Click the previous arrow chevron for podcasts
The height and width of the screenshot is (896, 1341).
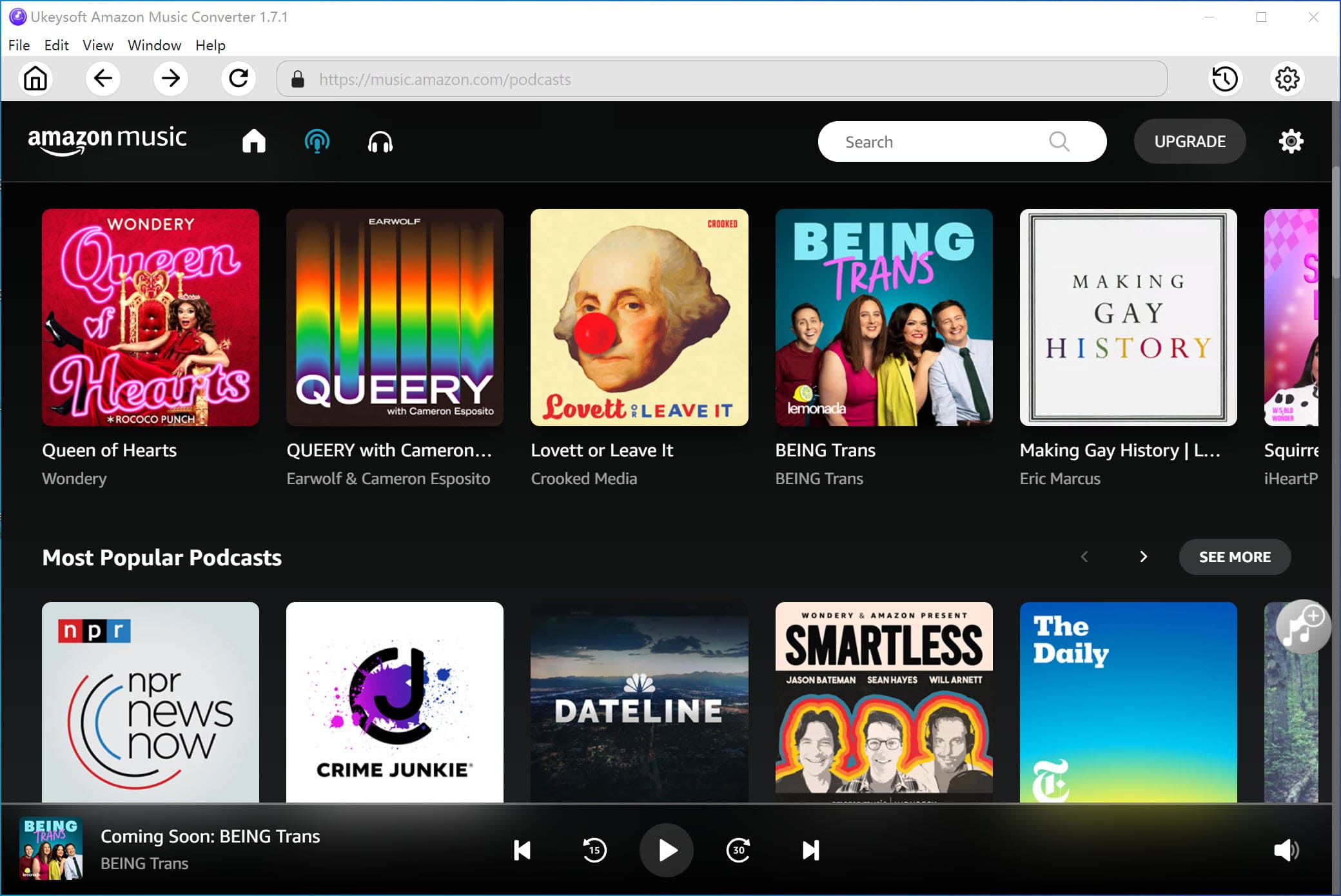(1084, 556)
